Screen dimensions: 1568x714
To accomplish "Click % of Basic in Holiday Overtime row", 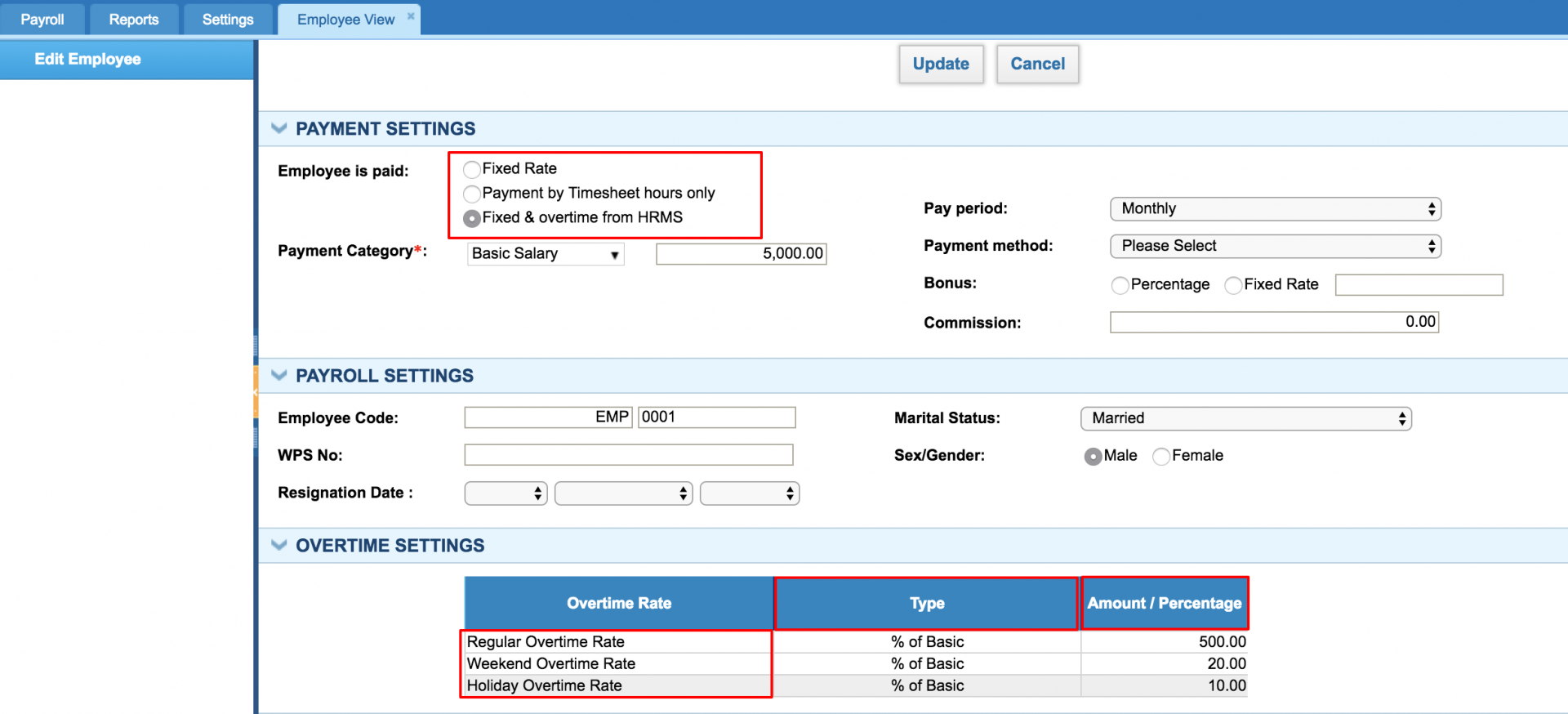I will [927, 686].
